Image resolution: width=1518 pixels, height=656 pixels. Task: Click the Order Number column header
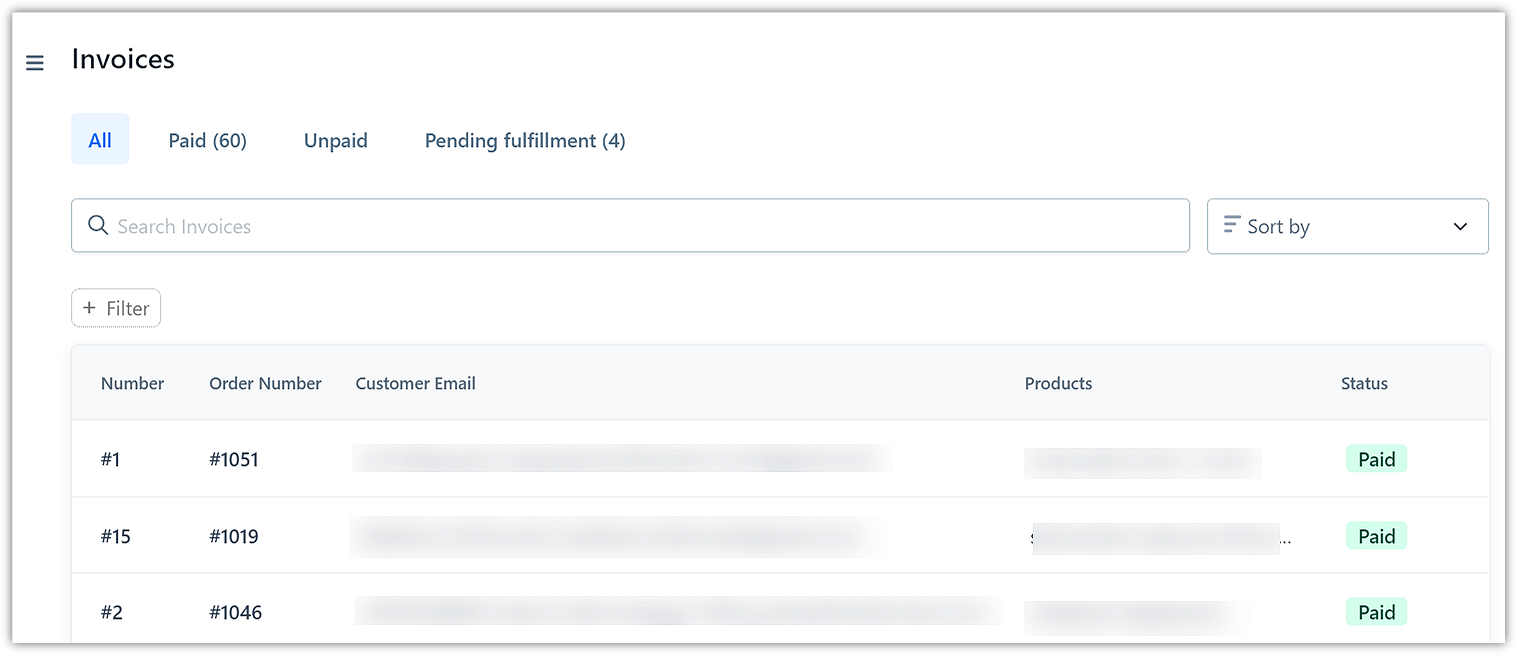pos(265,383)
